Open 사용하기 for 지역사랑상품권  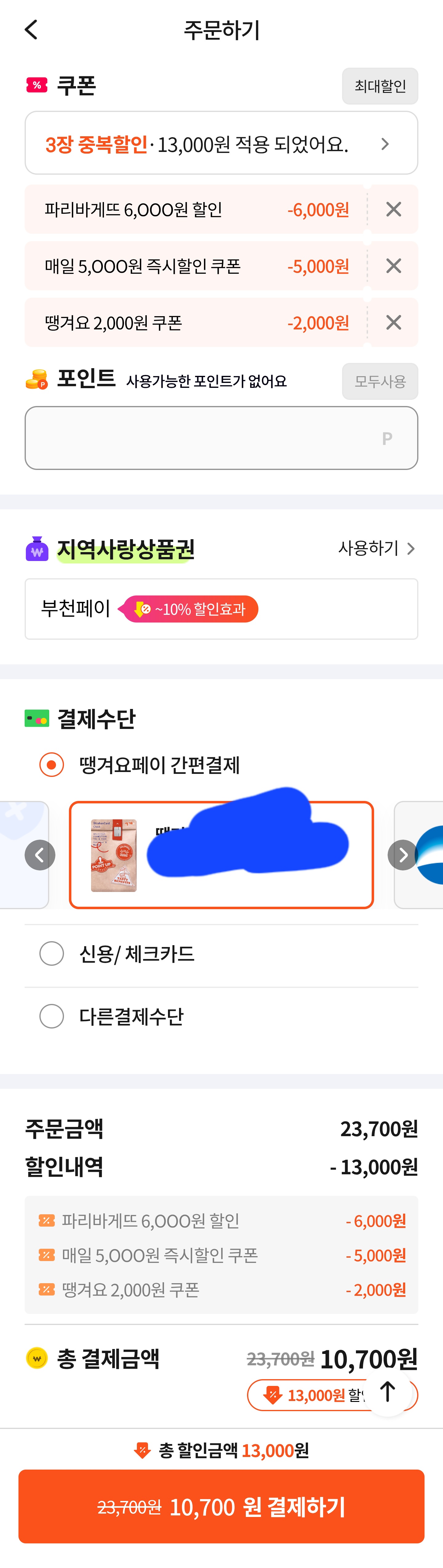[376, 548]
